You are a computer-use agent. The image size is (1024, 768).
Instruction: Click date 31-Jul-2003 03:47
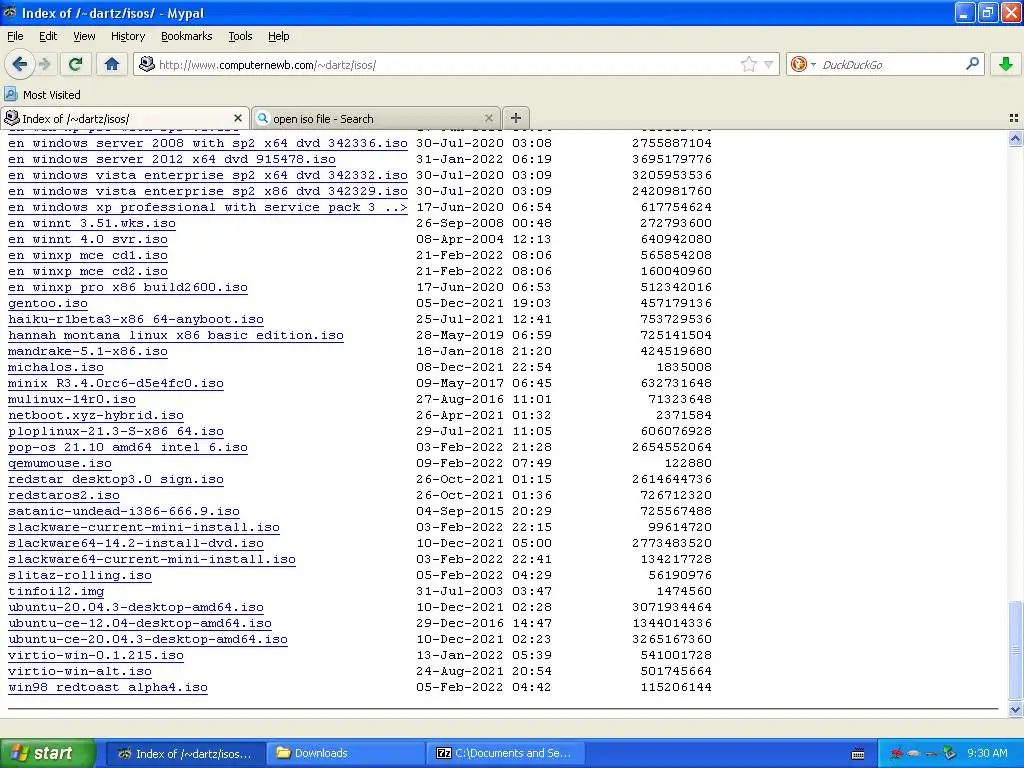[x=484, y=592]
